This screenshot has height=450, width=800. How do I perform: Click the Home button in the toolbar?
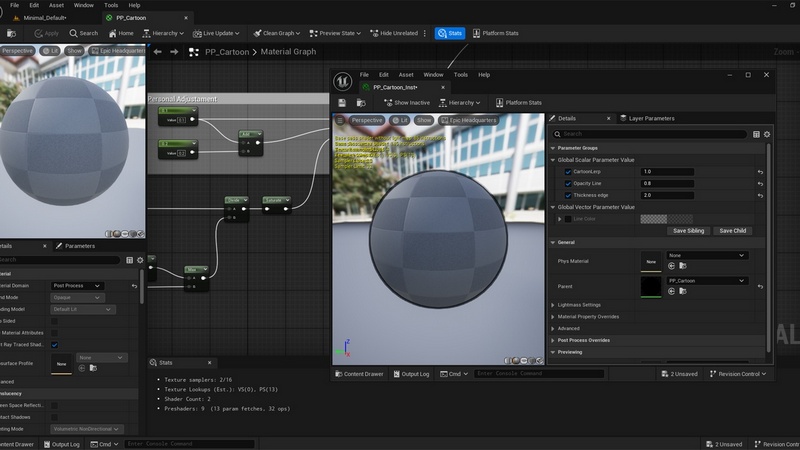(120, 33)
